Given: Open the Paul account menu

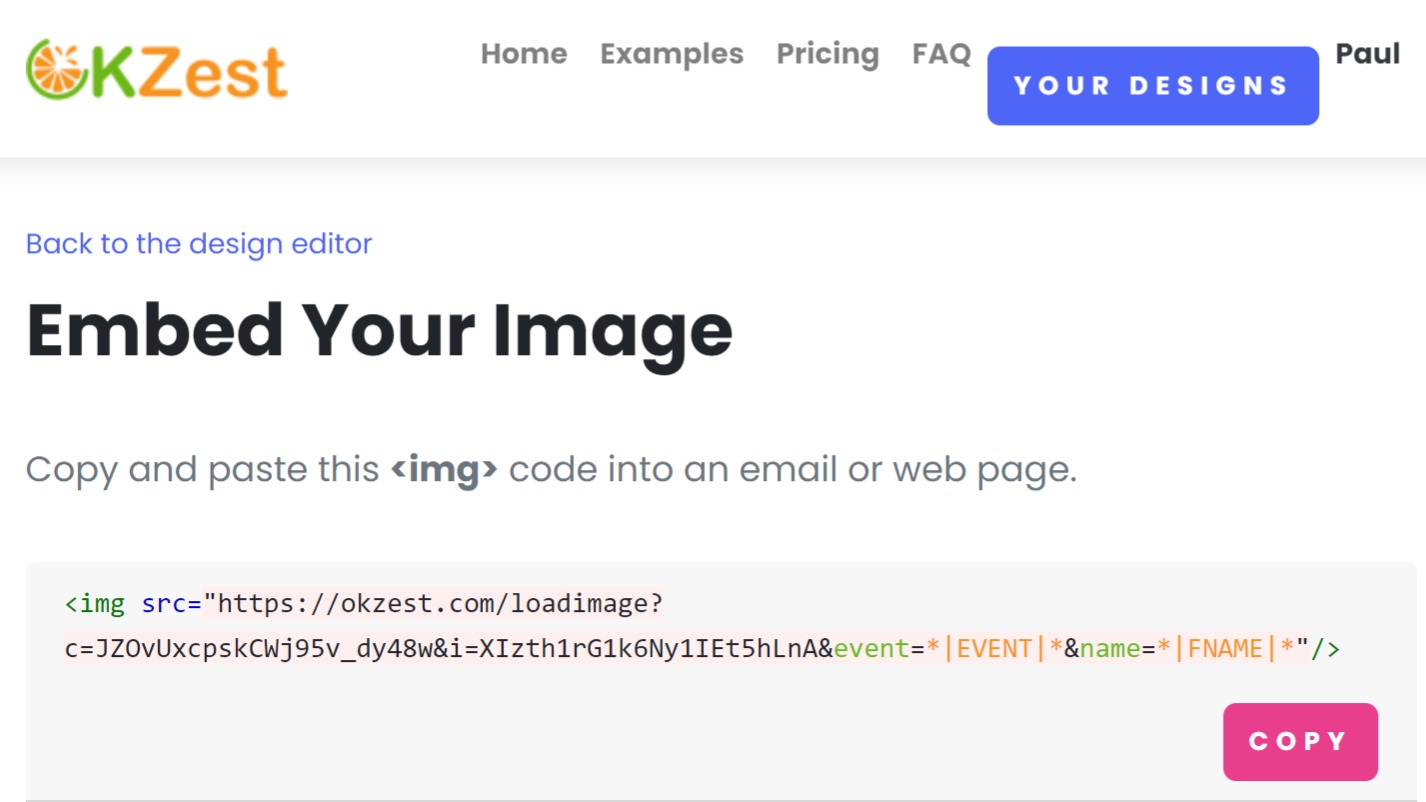Looking at the screenshot, I should coord(1368,54).
